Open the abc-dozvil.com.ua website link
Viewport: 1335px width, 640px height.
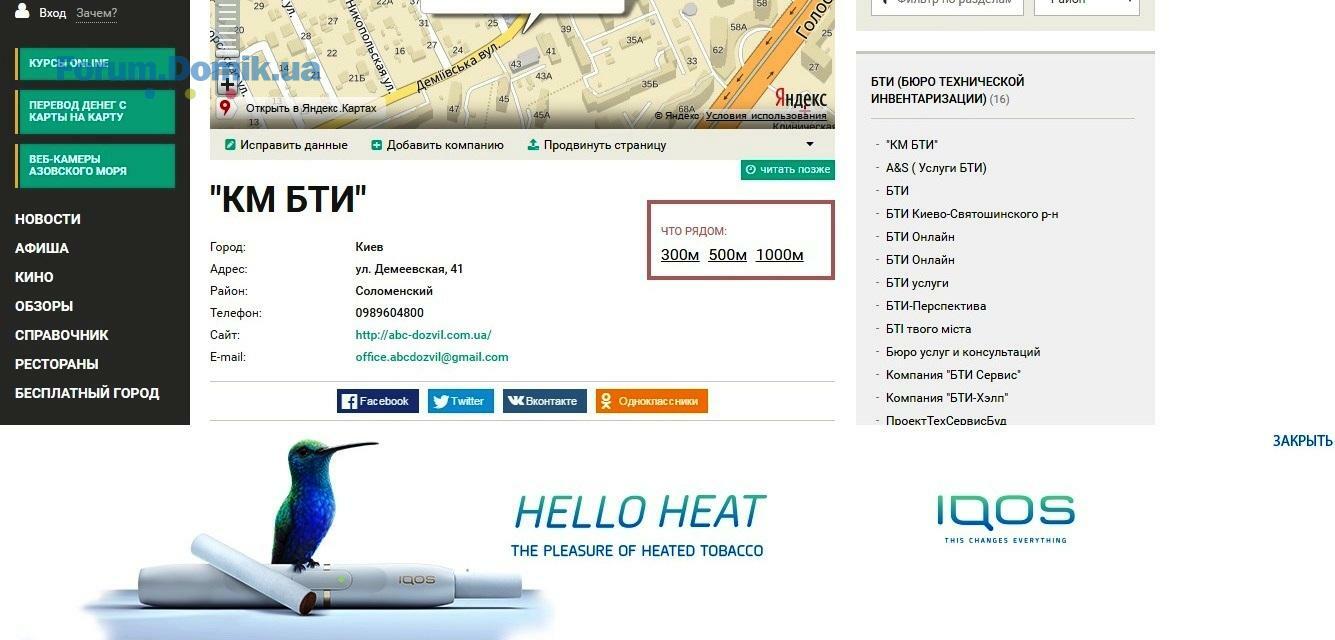(423, 335)
